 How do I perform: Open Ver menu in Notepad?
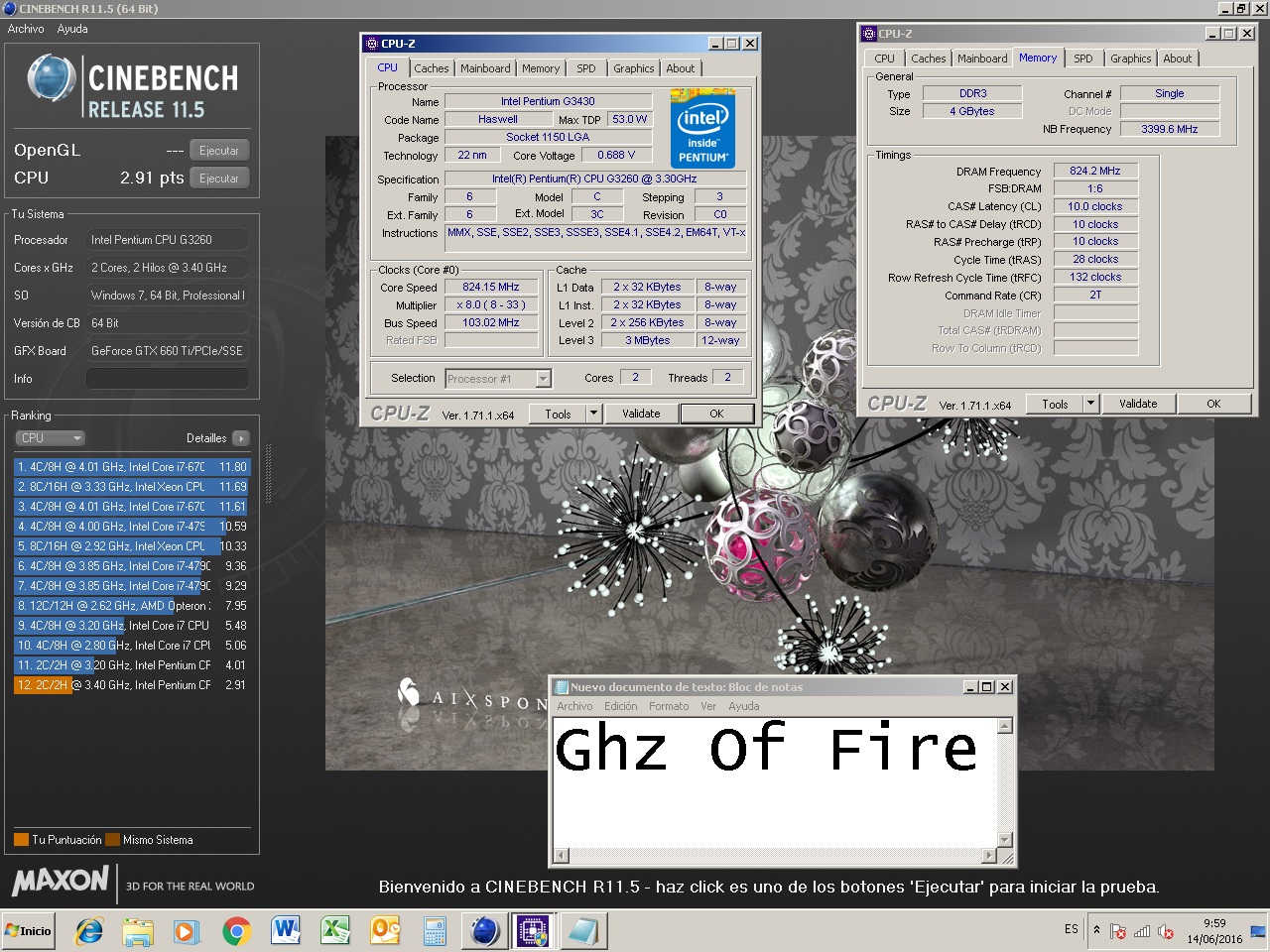(x=708, y=706)
